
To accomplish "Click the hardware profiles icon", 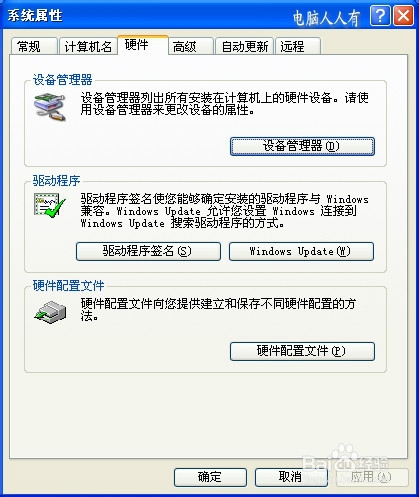I will [50, 312].
